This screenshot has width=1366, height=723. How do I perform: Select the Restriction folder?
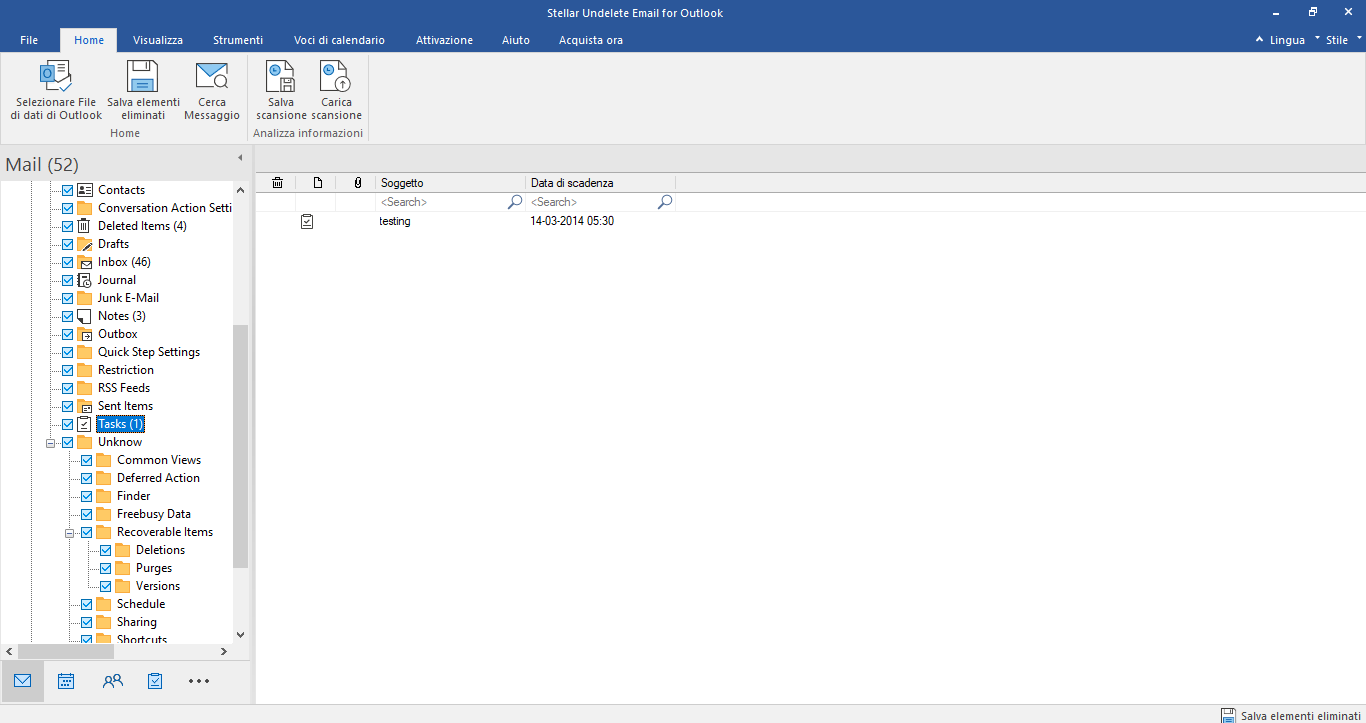tap(126, 370)
